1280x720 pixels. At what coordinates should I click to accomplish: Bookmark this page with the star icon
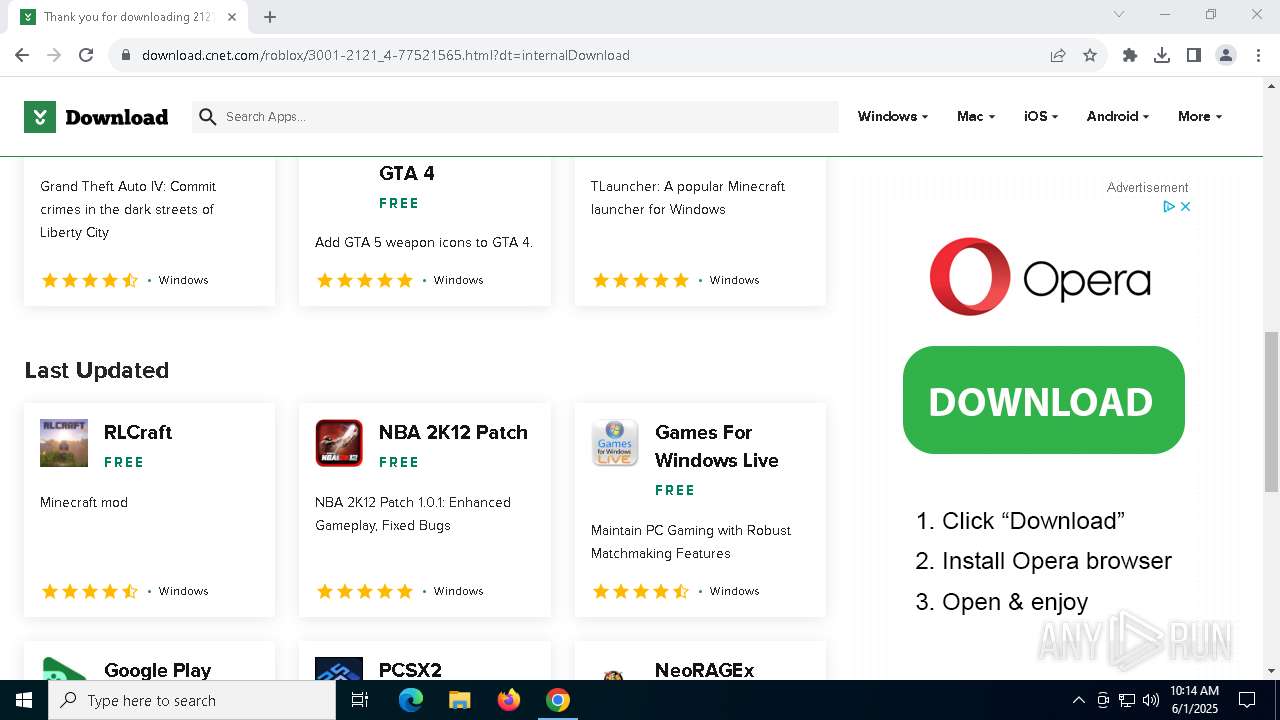pyautogui.click(x=1090, y=55)
